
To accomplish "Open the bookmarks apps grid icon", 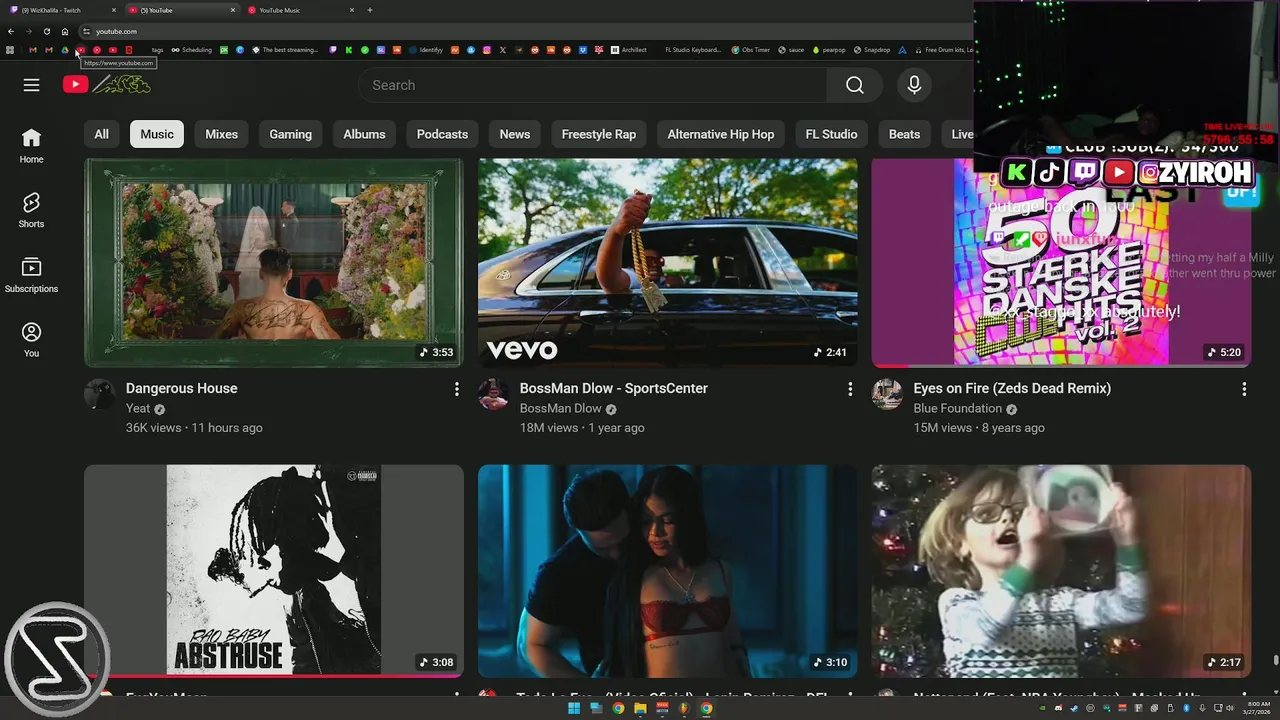I will pos(10,49).
